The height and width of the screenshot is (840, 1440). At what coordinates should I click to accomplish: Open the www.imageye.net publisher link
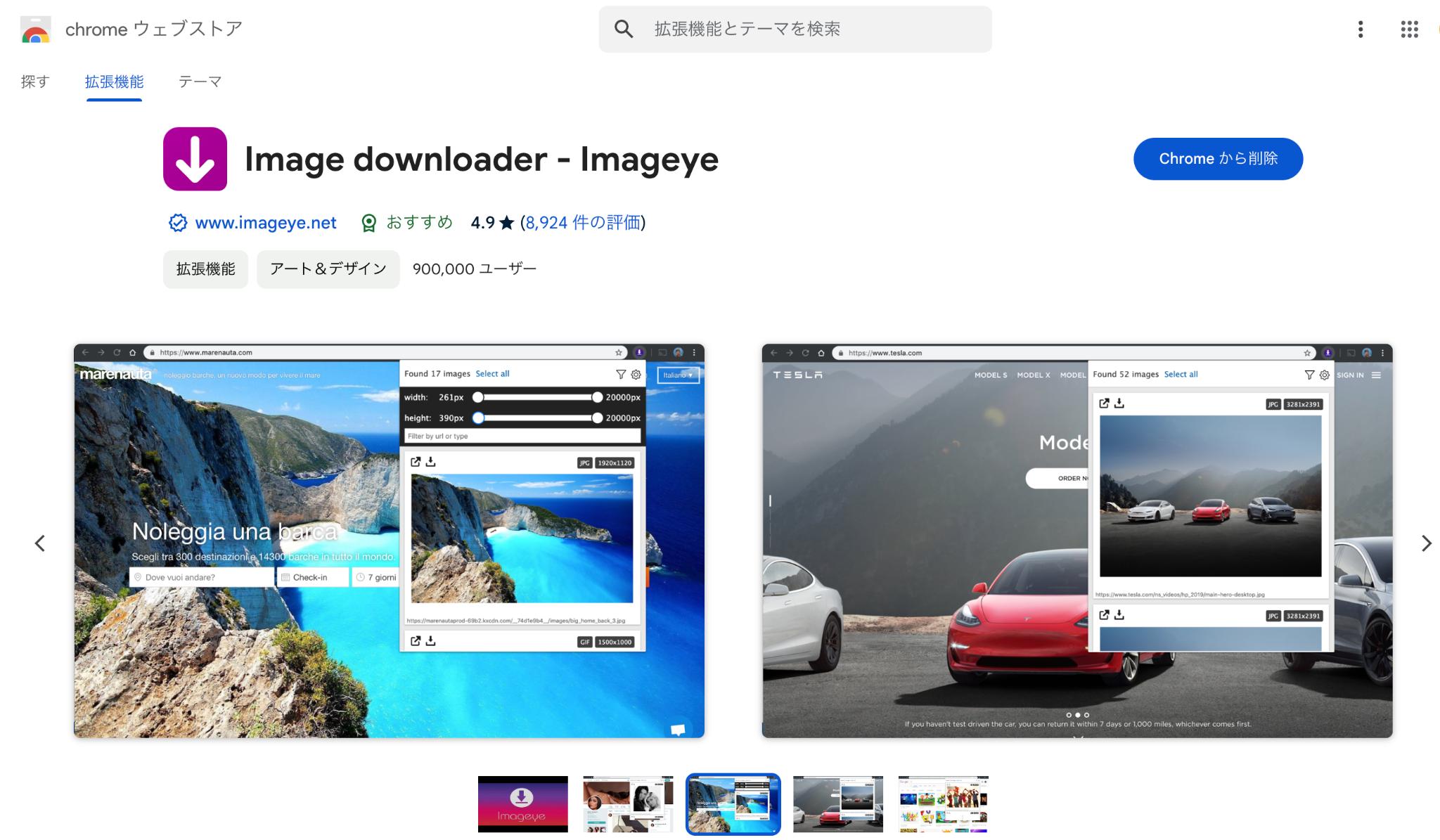click(x=266, y=223)
